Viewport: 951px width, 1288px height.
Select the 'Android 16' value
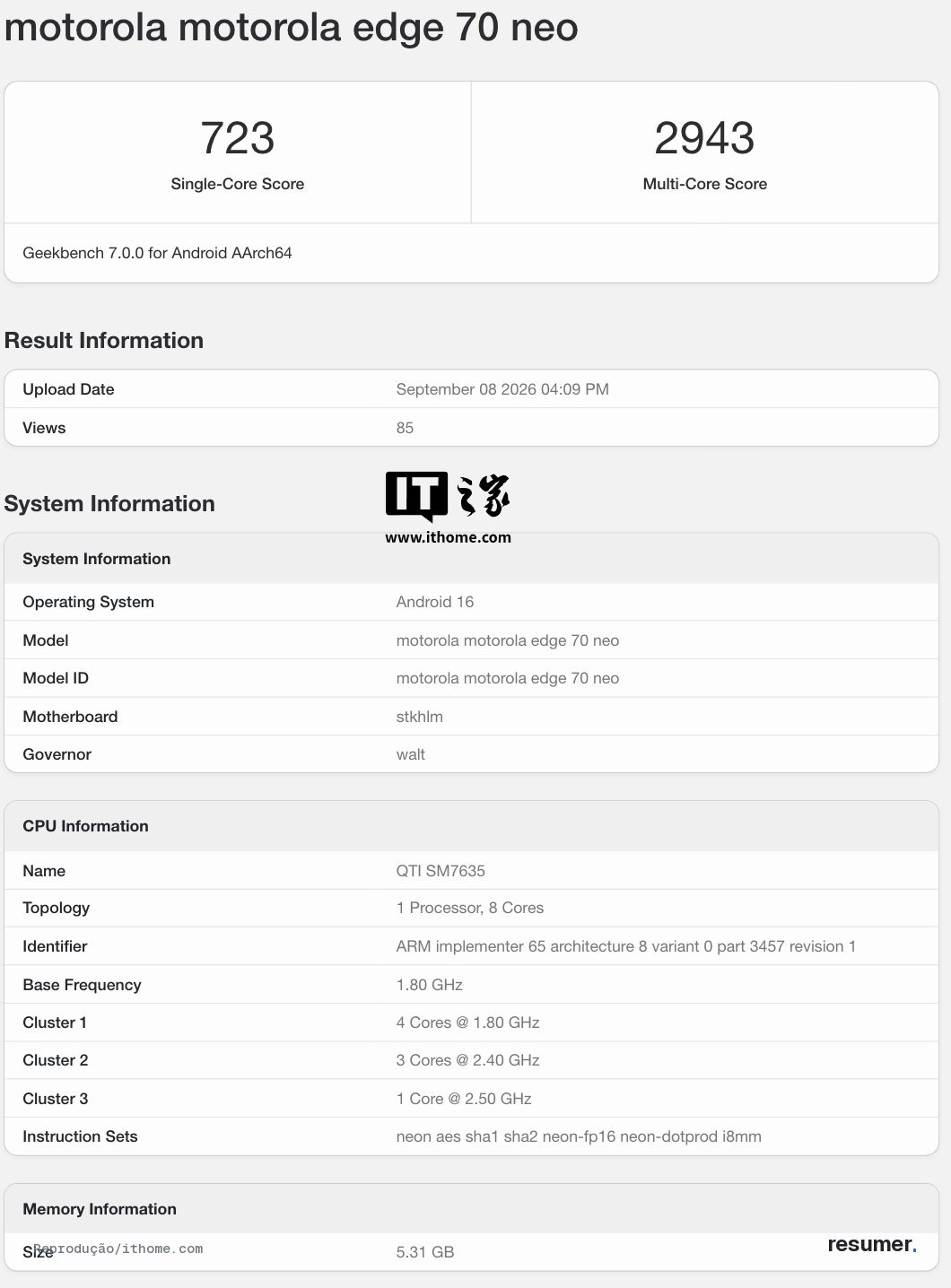[435, 602]
